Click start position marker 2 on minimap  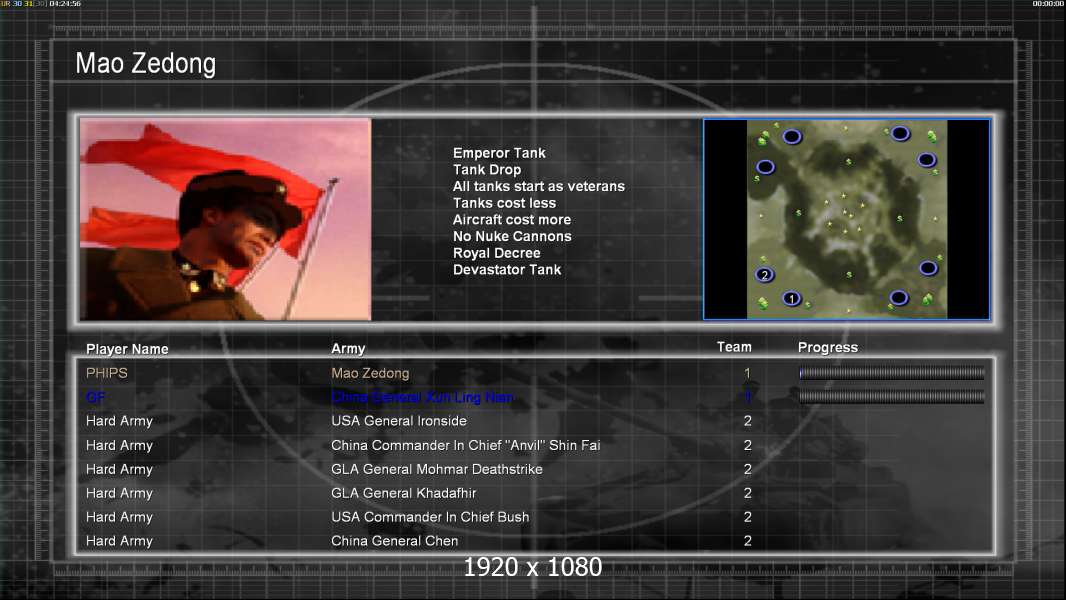(765, 275)
